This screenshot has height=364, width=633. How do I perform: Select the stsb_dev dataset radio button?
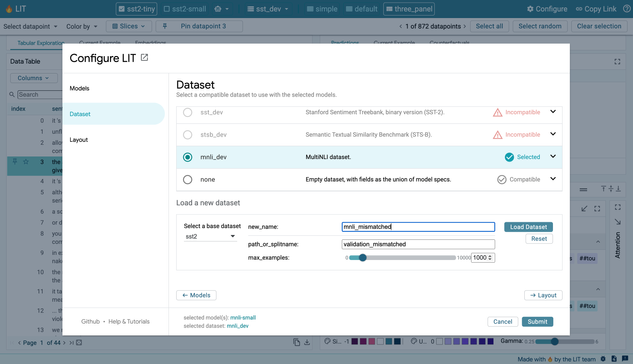tap(187, 134)
